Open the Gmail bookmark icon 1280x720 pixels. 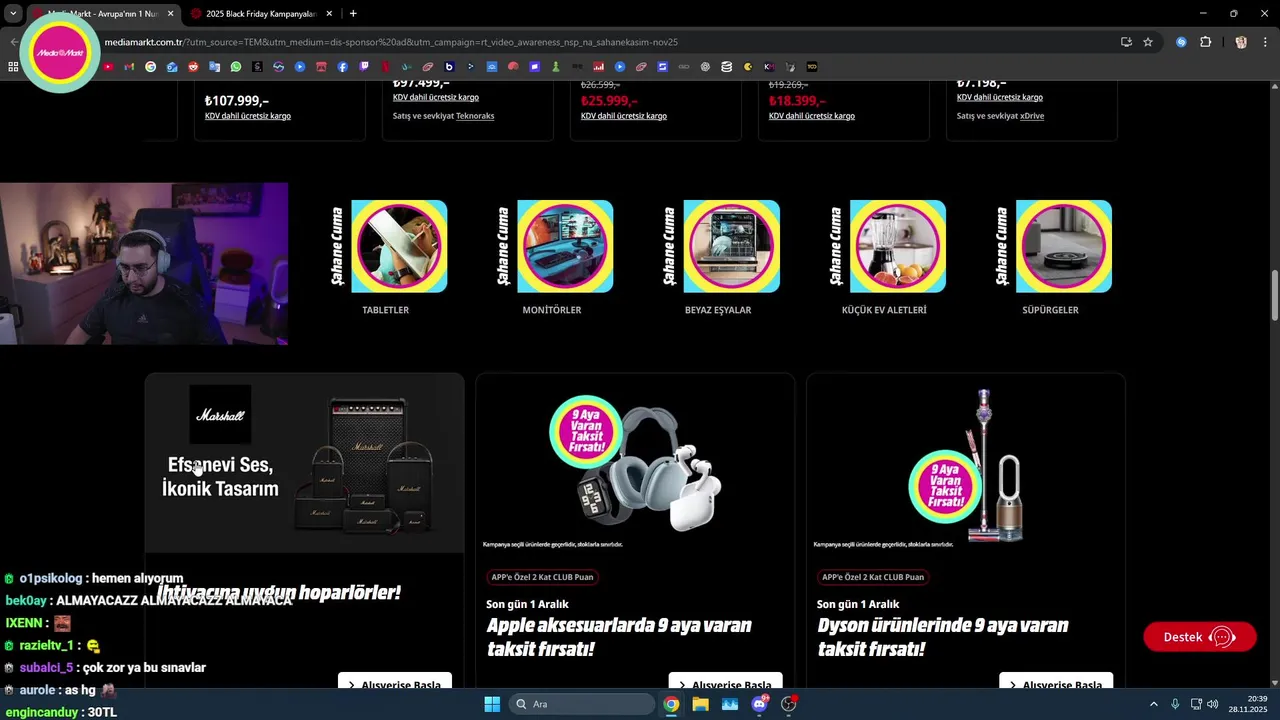point(129,67)
